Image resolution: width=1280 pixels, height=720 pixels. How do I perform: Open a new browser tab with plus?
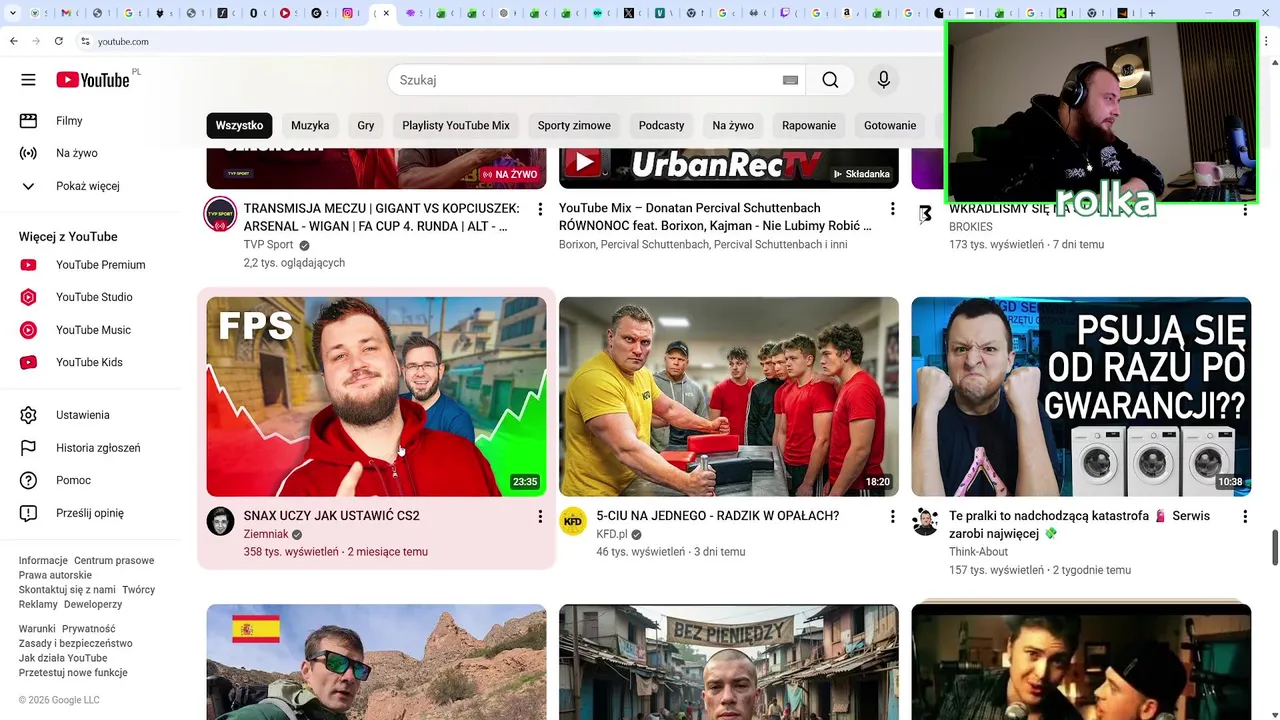coord(1152,13)
